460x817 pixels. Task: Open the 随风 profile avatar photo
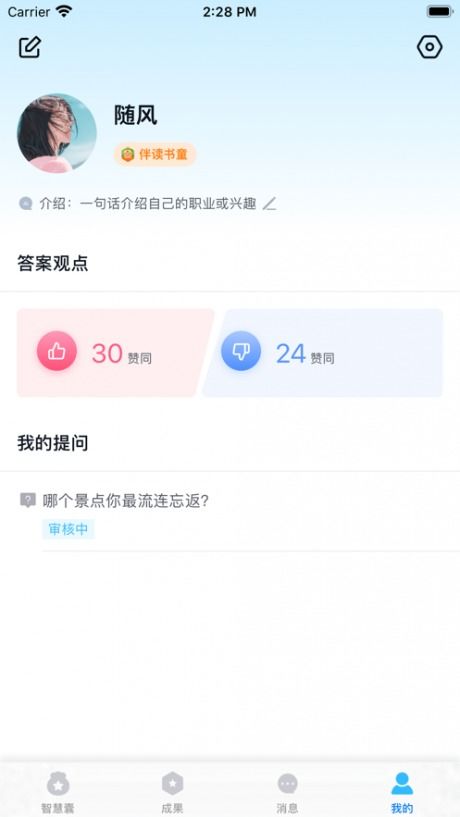click(x=57, y=133)
